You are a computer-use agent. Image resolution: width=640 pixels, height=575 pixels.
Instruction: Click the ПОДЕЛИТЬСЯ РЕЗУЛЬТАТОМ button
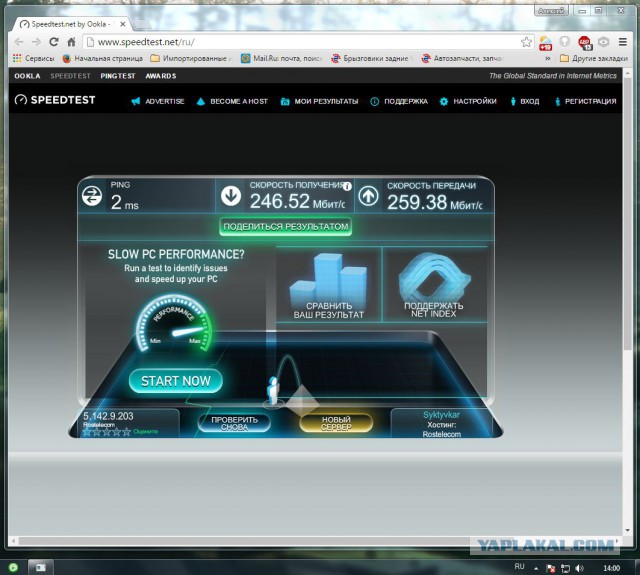pyautogui.click(x=285, y=227)
